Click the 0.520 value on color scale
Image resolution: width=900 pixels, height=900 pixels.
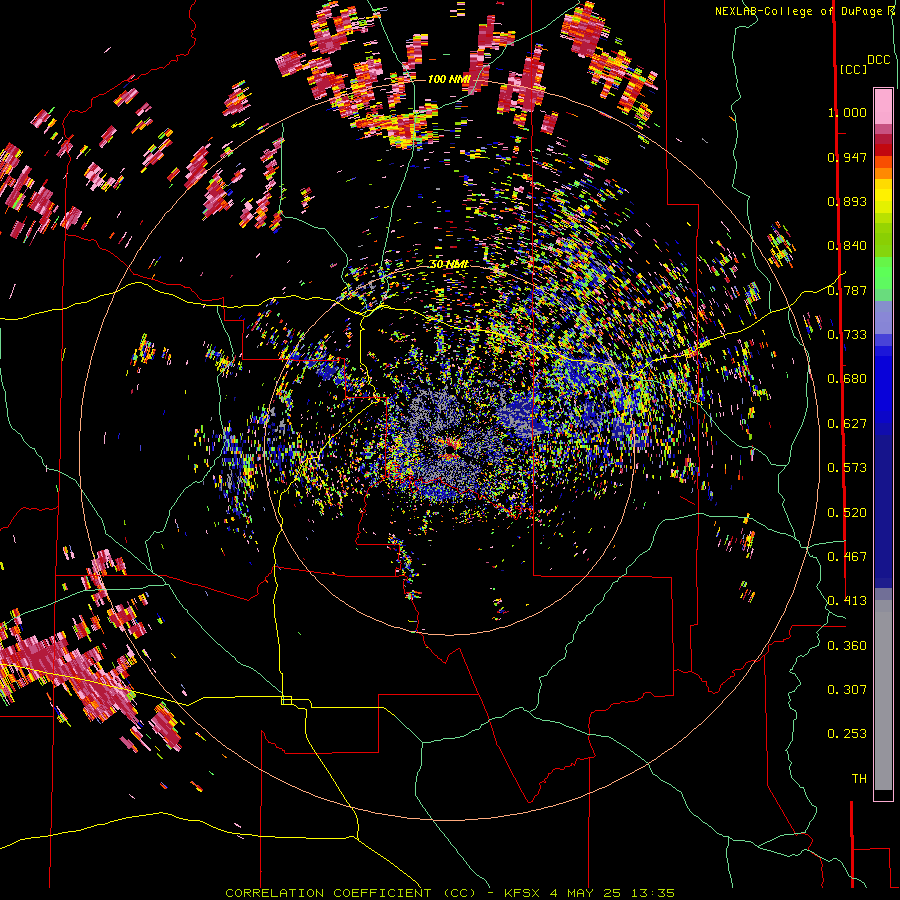(x=847, y=513)
